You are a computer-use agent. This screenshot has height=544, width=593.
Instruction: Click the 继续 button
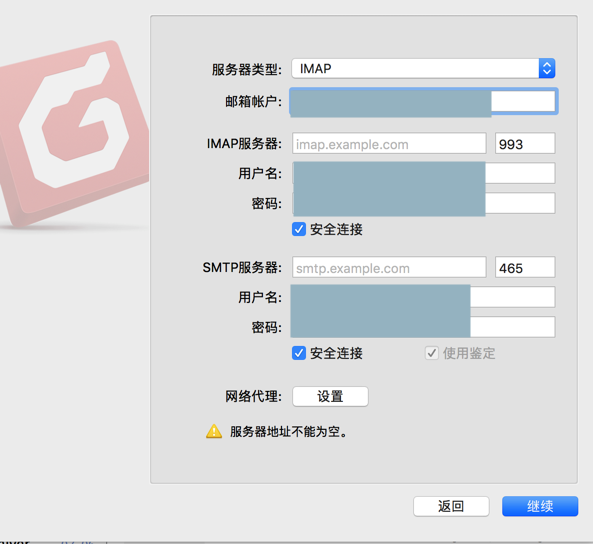pyautogui.click(x=540, y=506)
